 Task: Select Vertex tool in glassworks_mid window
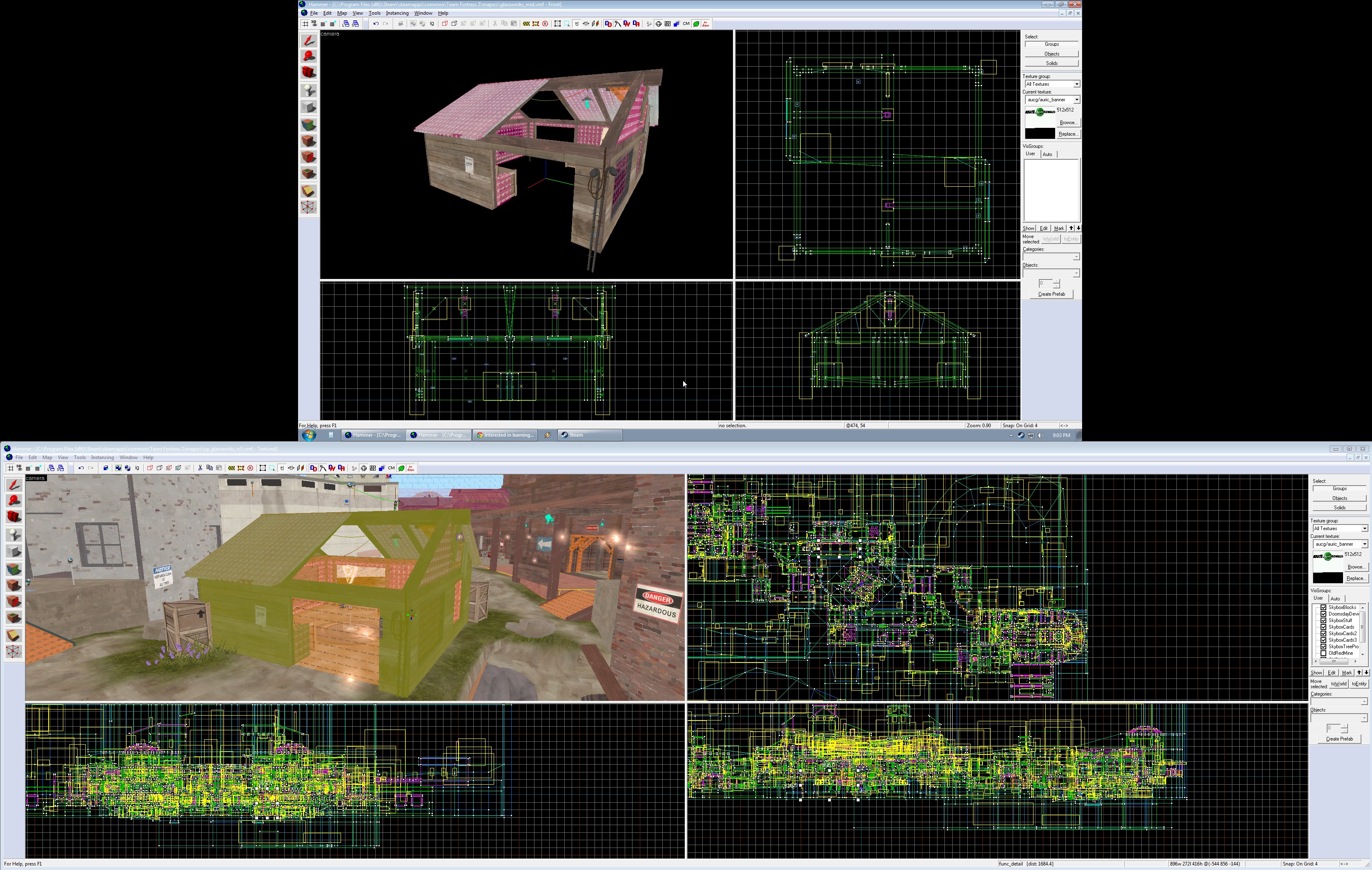tap(309, 207)
